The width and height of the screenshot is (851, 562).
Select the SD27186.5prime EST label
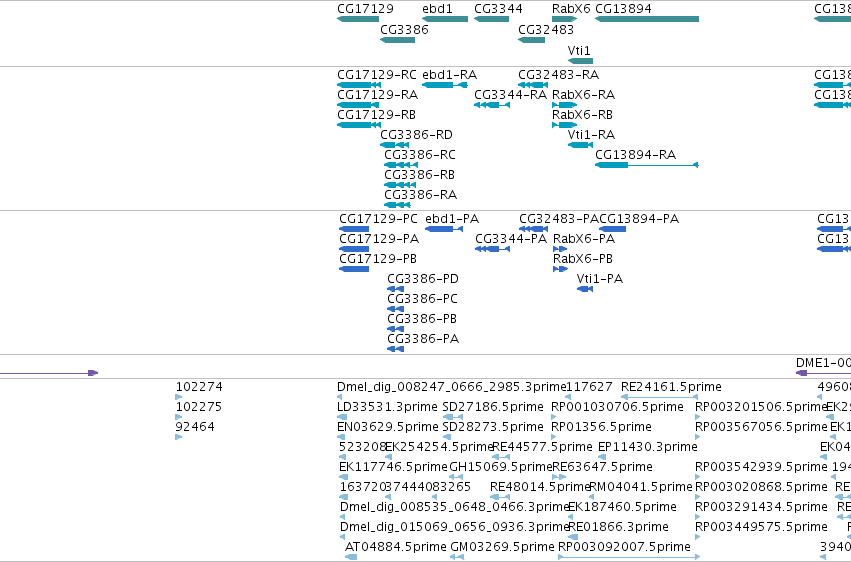[x=493, y=407]
